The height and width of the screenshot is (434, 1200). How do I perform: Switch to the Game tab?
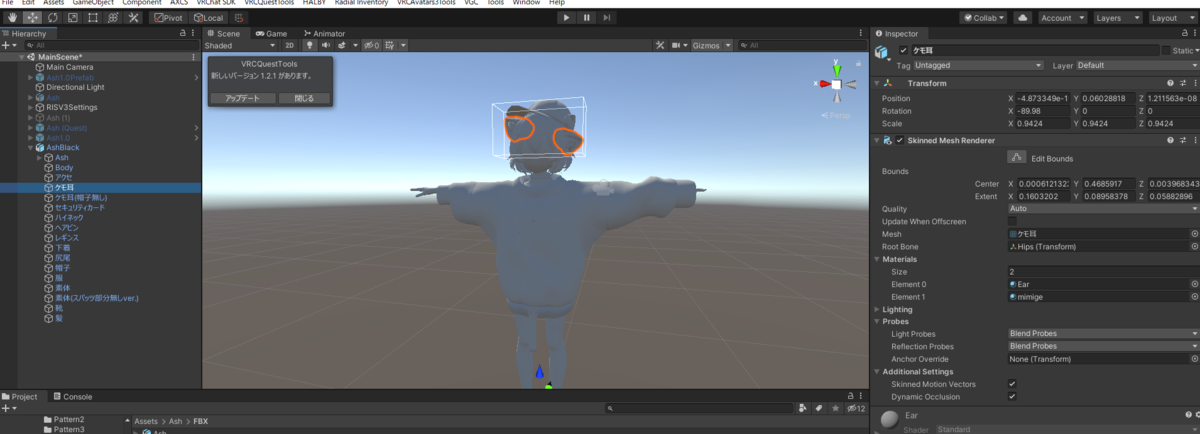coord(271,33)
